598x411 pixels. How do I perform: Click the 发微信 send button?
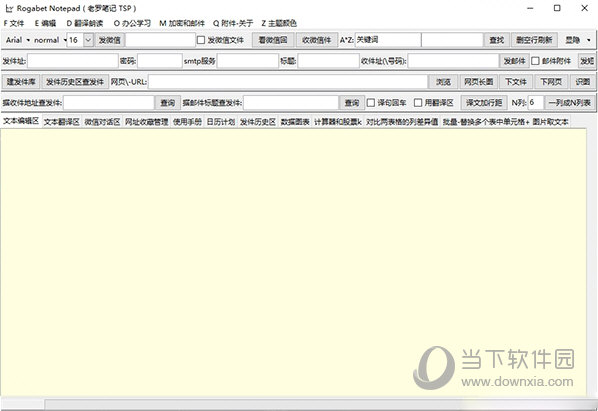[109, 40]
